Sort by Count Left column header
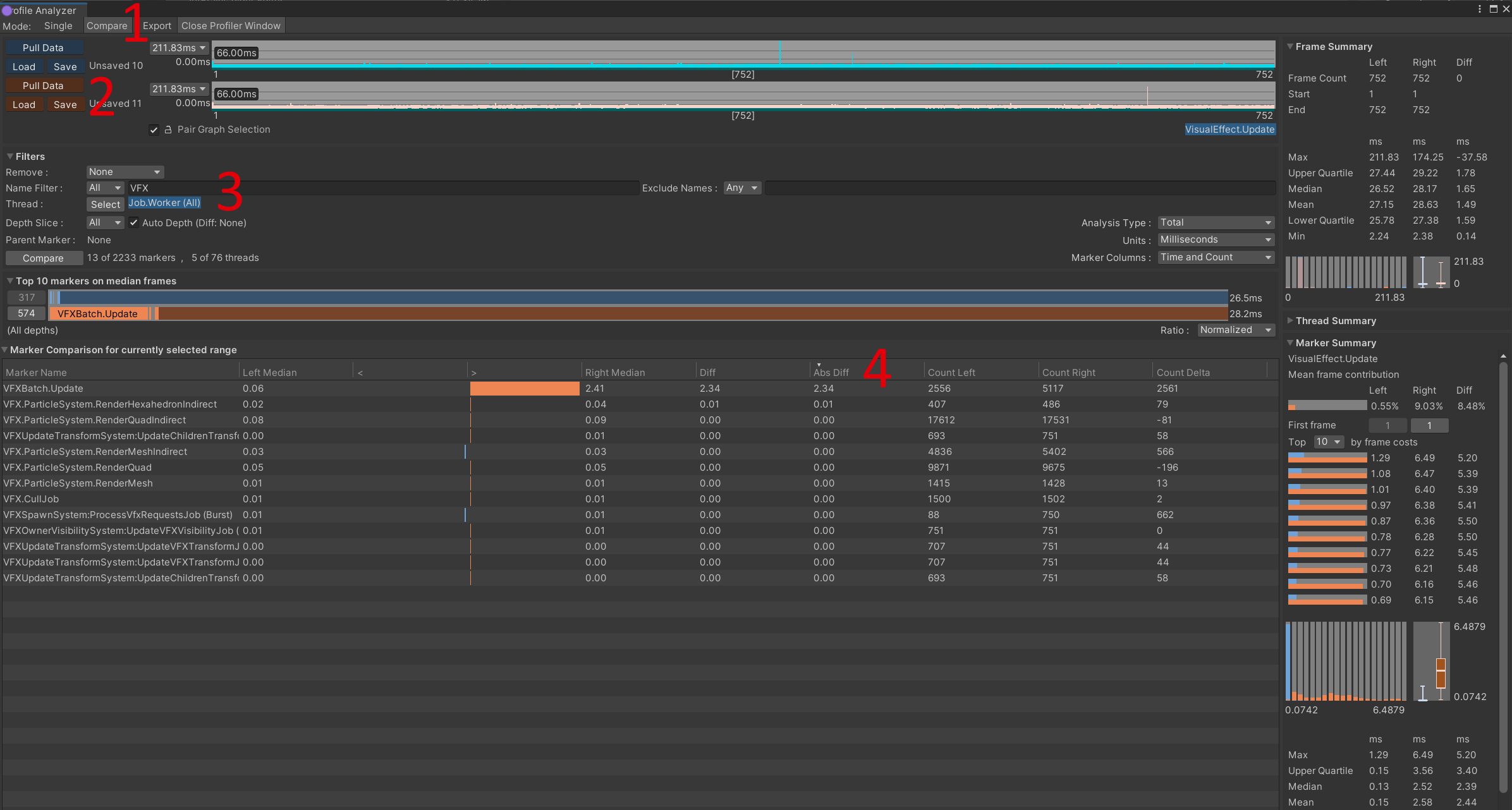 pyautogui.click(x=981, y=372)
